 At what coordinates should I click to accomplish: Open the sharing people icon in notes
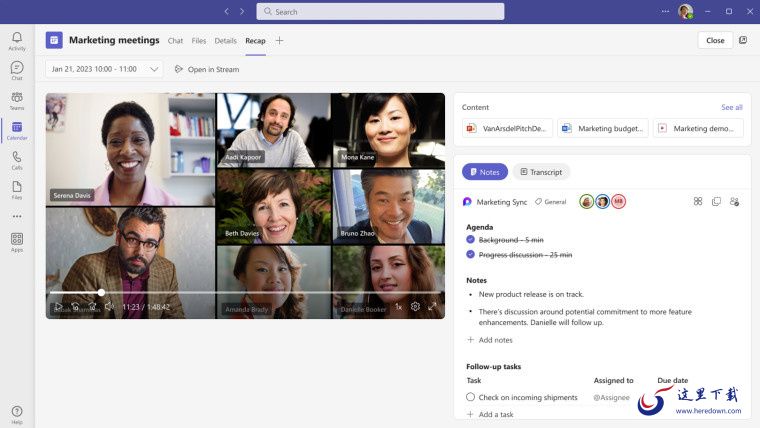734,201
